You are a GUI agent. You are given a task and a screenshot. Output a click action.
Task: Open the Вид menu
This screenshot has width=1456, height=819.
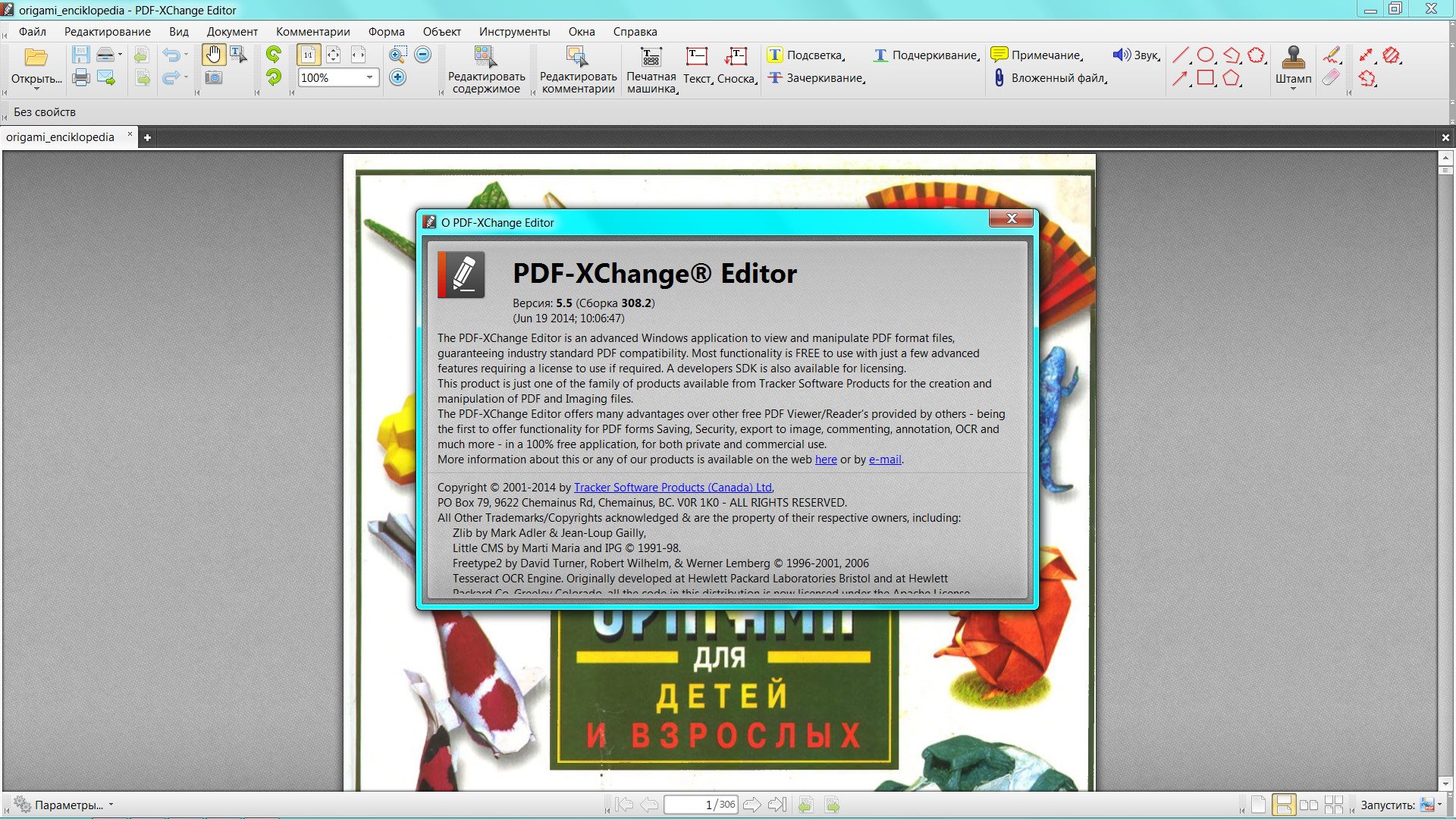[179, 31]
